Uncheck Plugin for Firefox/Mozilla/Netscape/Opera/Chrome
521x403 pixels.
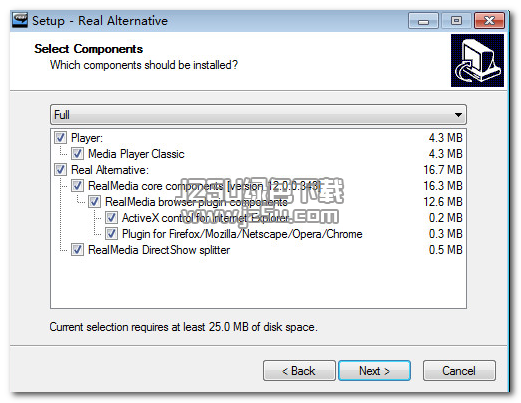[x=111, y=234]
